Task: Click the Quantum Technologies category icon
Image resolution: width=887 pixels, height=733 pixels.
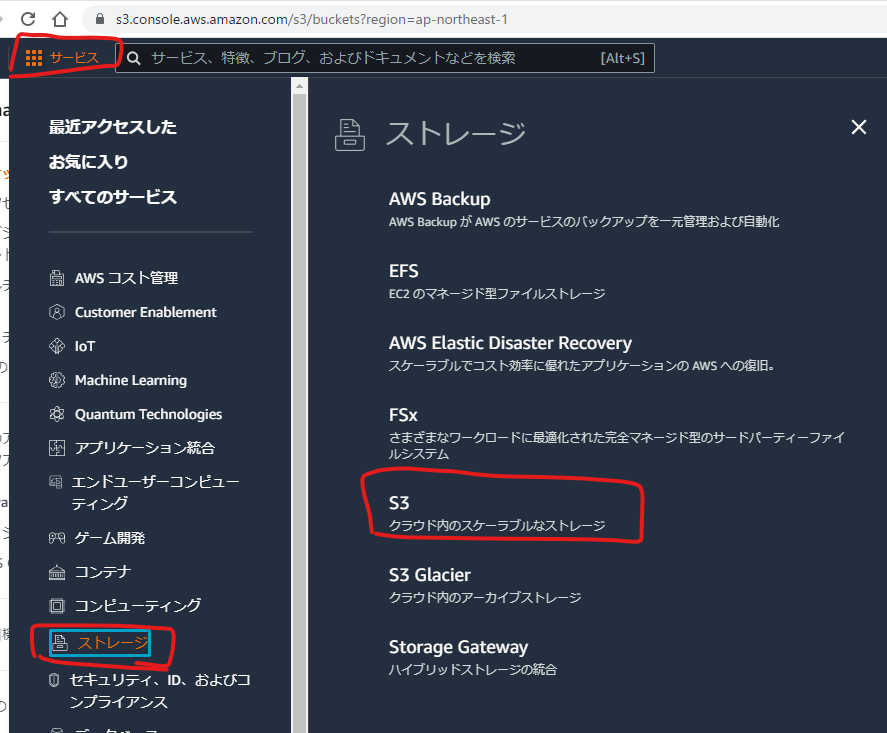Action: click(x=57, y=414)
